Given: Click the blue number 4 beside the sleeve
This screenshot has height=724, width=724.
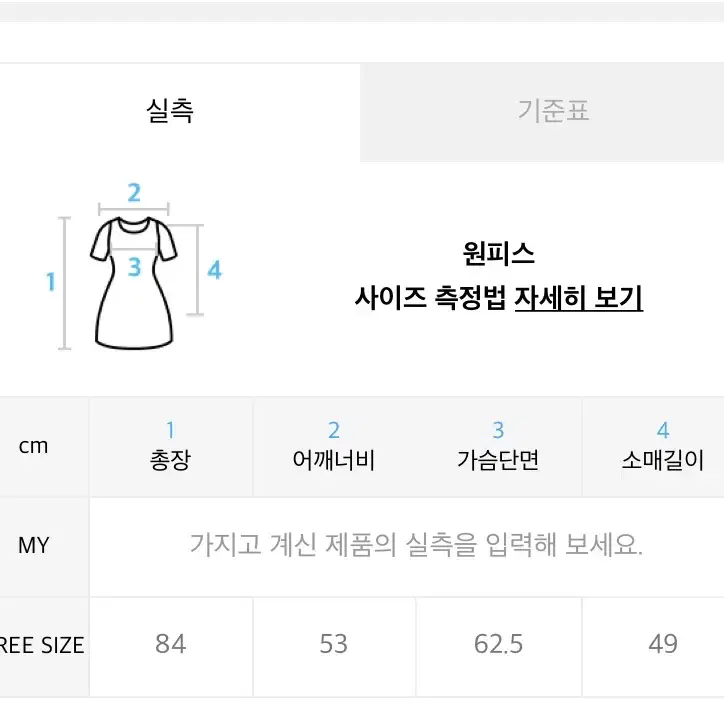Looking at the screenshot, I should [x=214, y=270].
